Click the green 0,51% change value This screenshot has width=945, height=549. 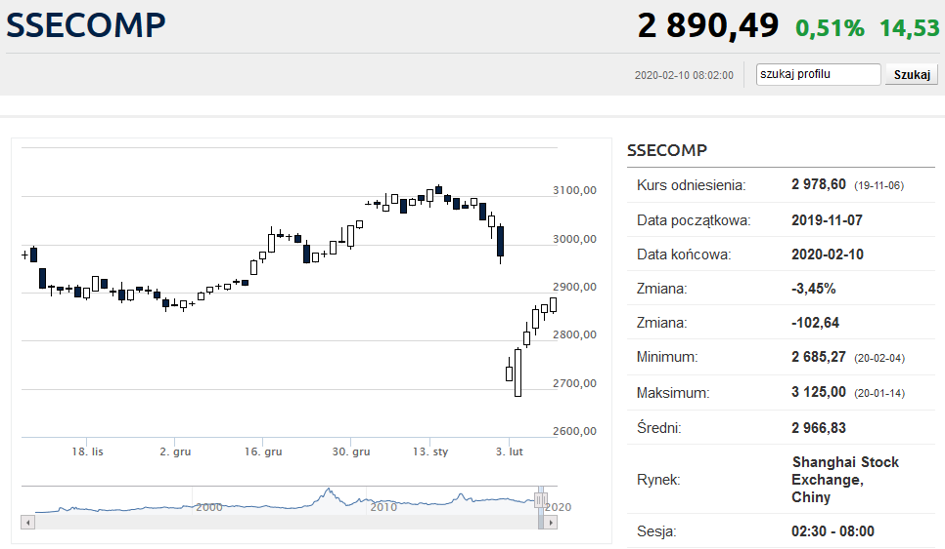[830, 28]
